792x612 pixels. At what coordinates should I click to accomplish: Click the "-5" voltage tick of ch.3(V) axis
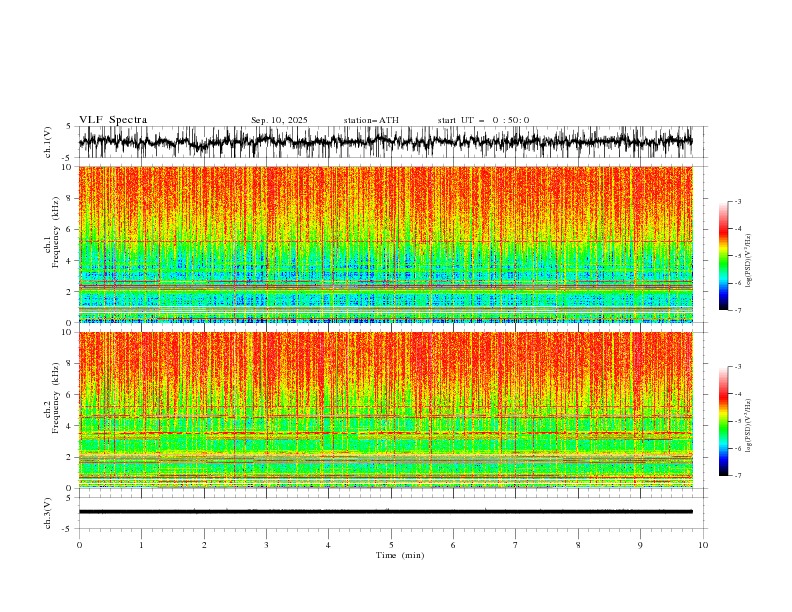point(68,529)
